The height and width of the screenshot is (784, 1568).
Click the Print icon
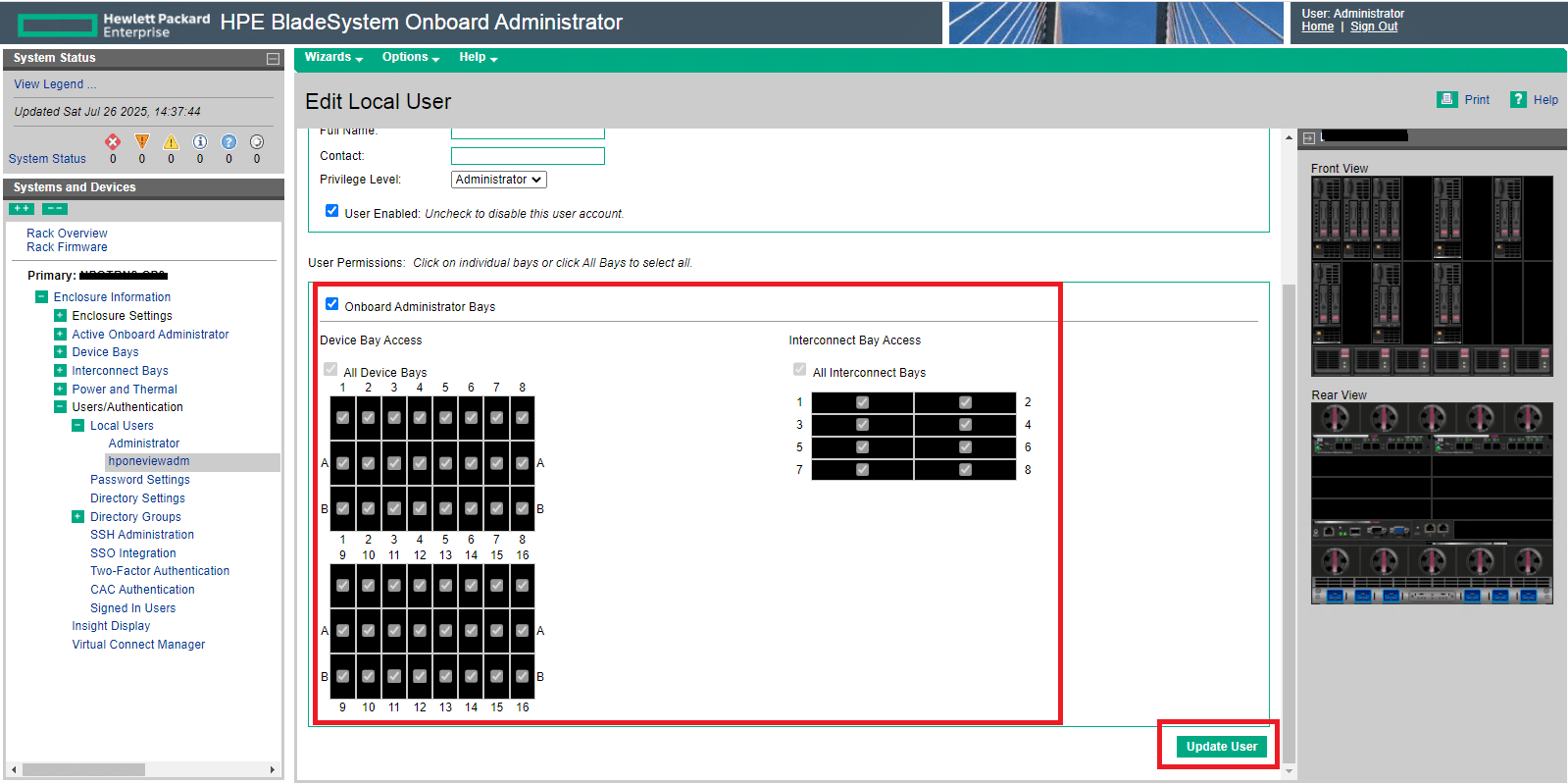1446,99
